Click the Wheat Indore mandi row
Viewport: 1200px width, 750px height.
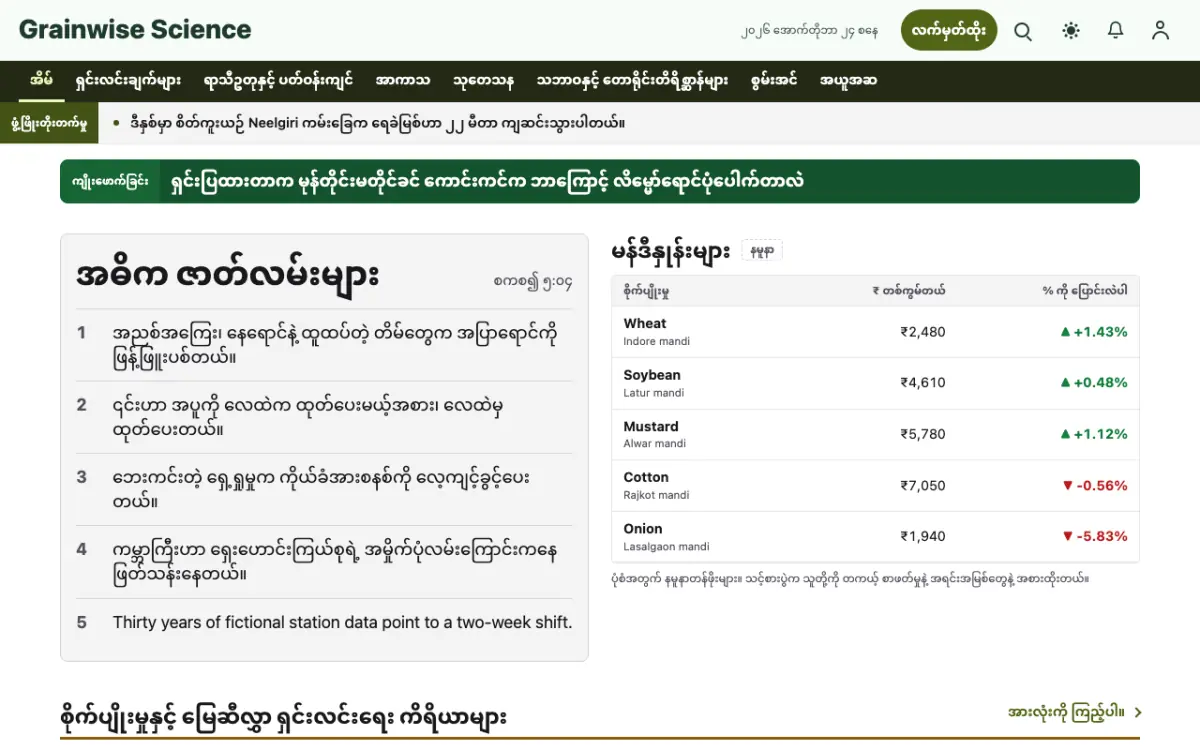tap(875, 332)
